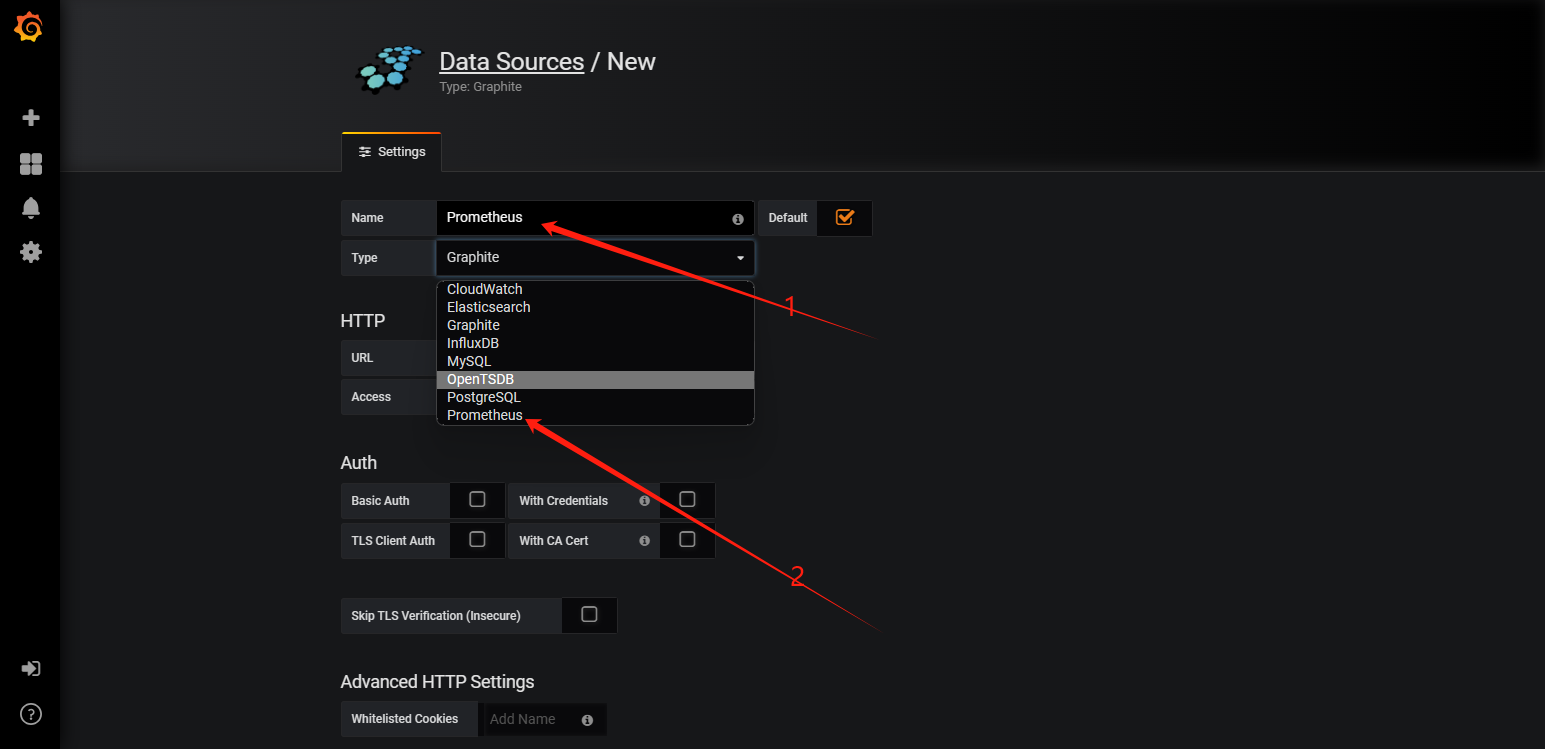Uncheck the Default checkbox
Screen dimensions: 1545x749
pyautogui.click(x=844, y=217)
